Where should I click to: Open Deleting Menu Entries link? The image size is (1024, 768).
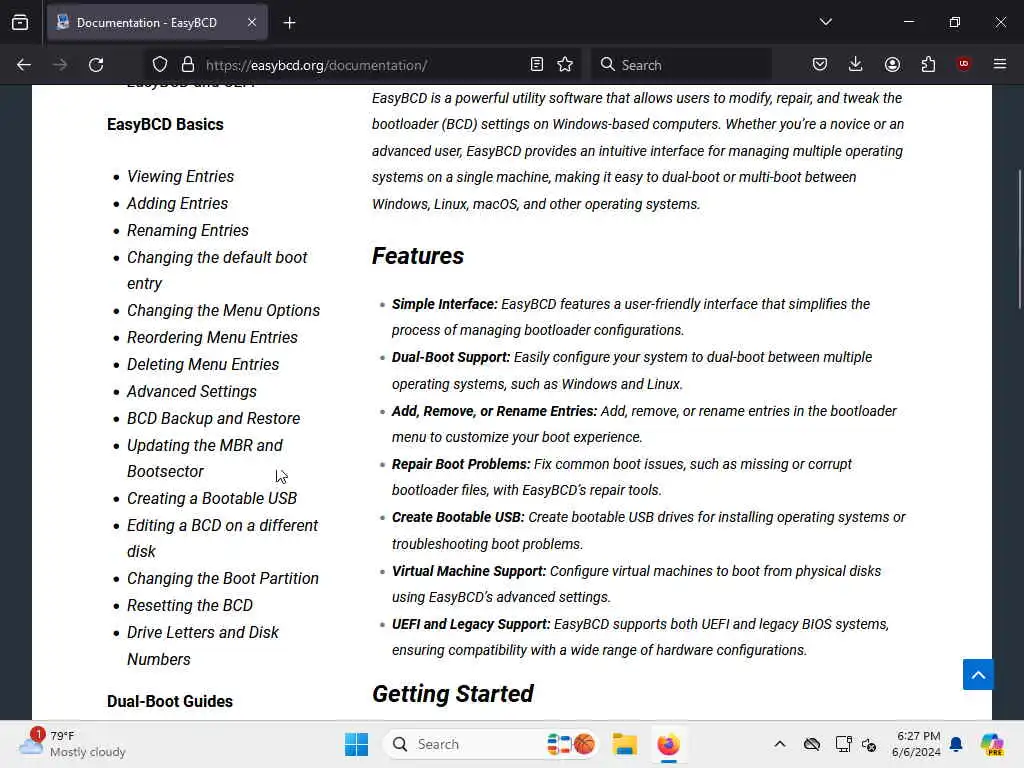[x=203, y=364]
